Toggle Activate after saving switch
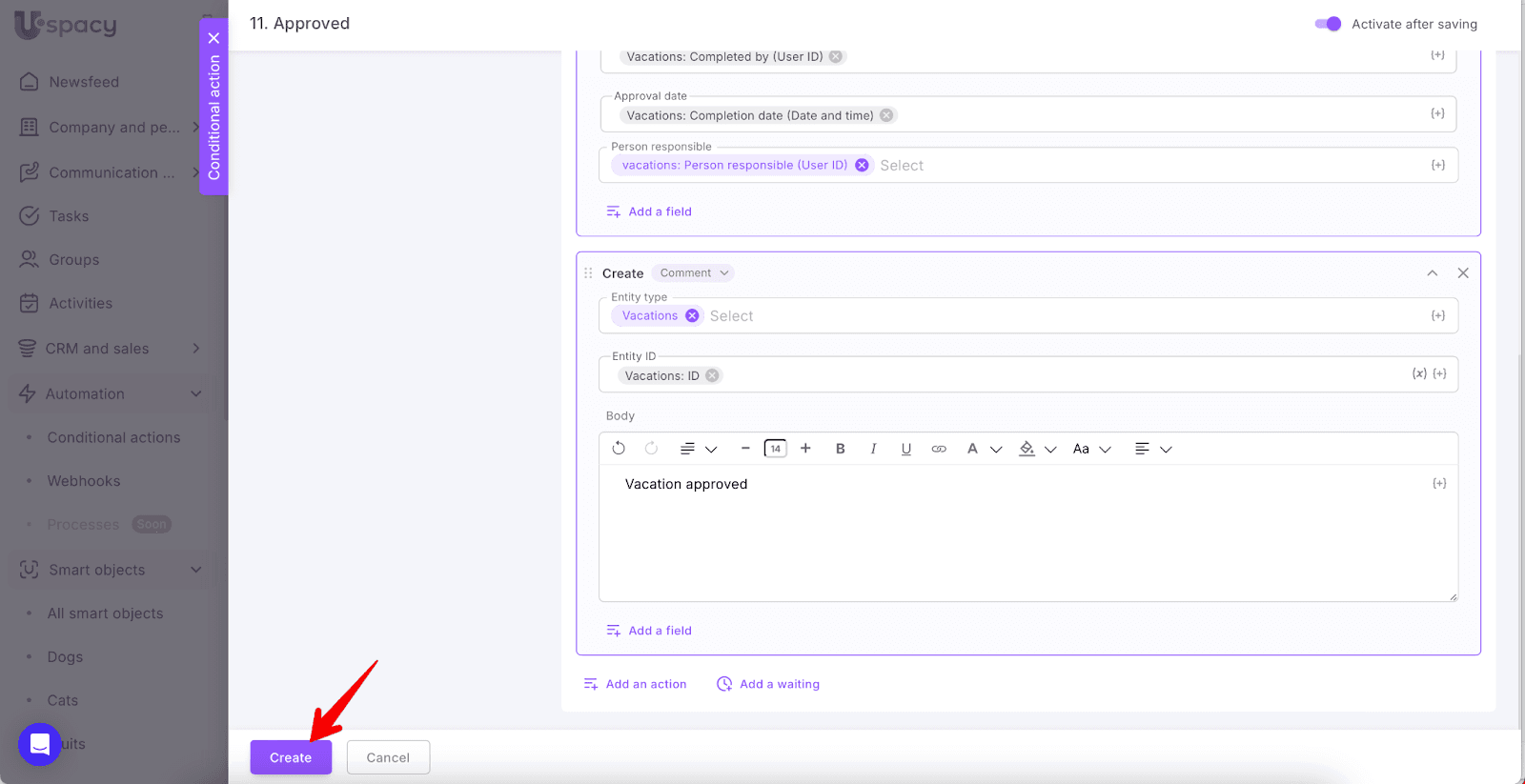Viewport: 1525px width, 784px height. pos(1328,24)
